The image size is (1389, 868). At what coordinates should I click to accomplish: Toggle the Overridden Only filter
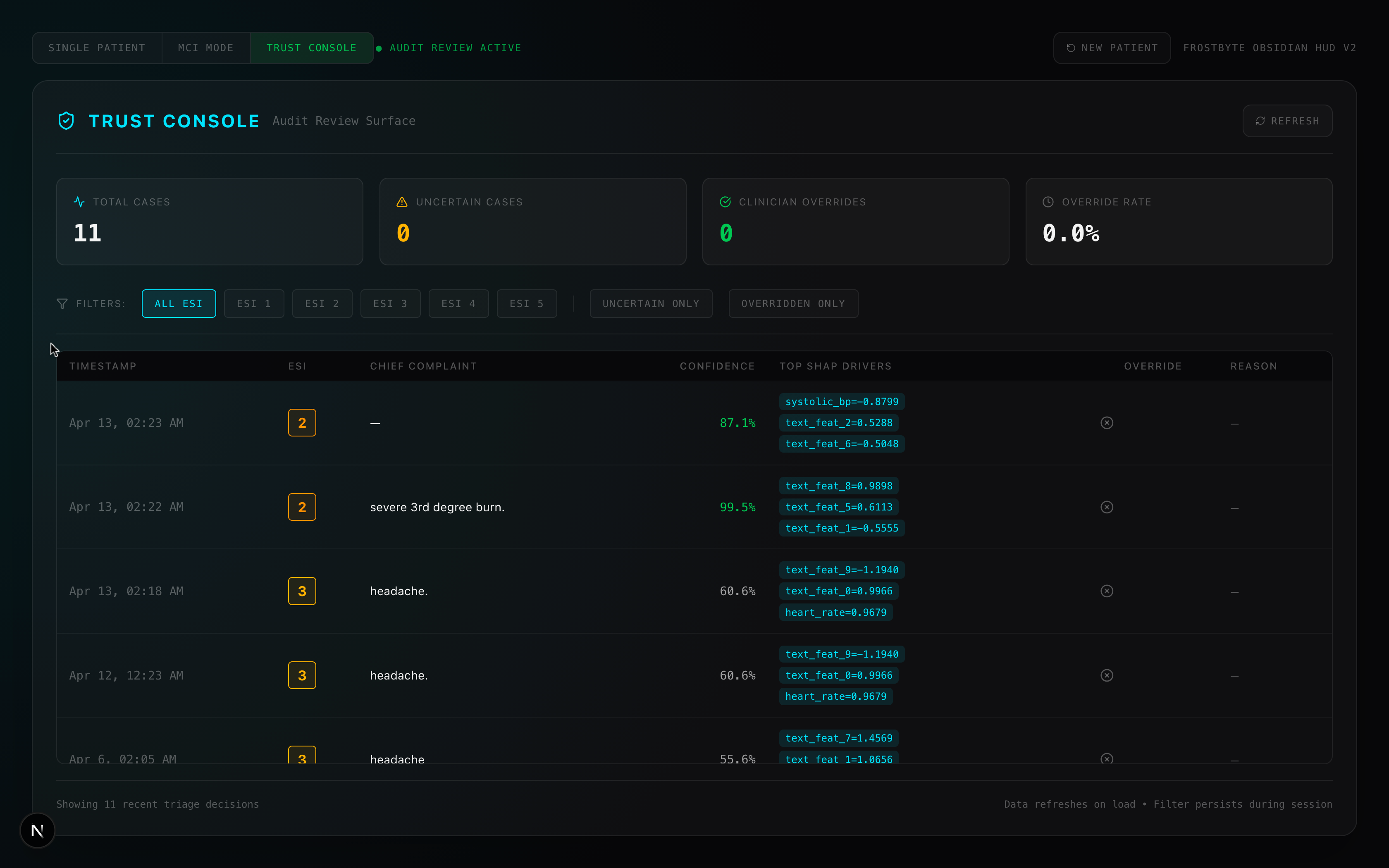792,304
